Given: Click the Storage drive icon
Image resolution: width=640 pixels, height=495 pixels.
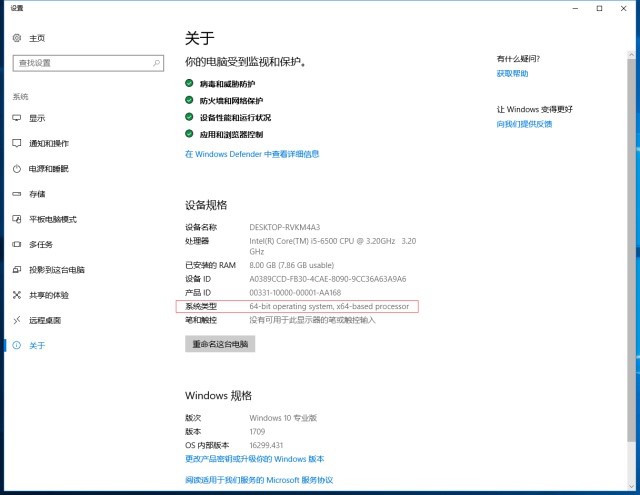Looking at the screenshot, I should point(17,194).
